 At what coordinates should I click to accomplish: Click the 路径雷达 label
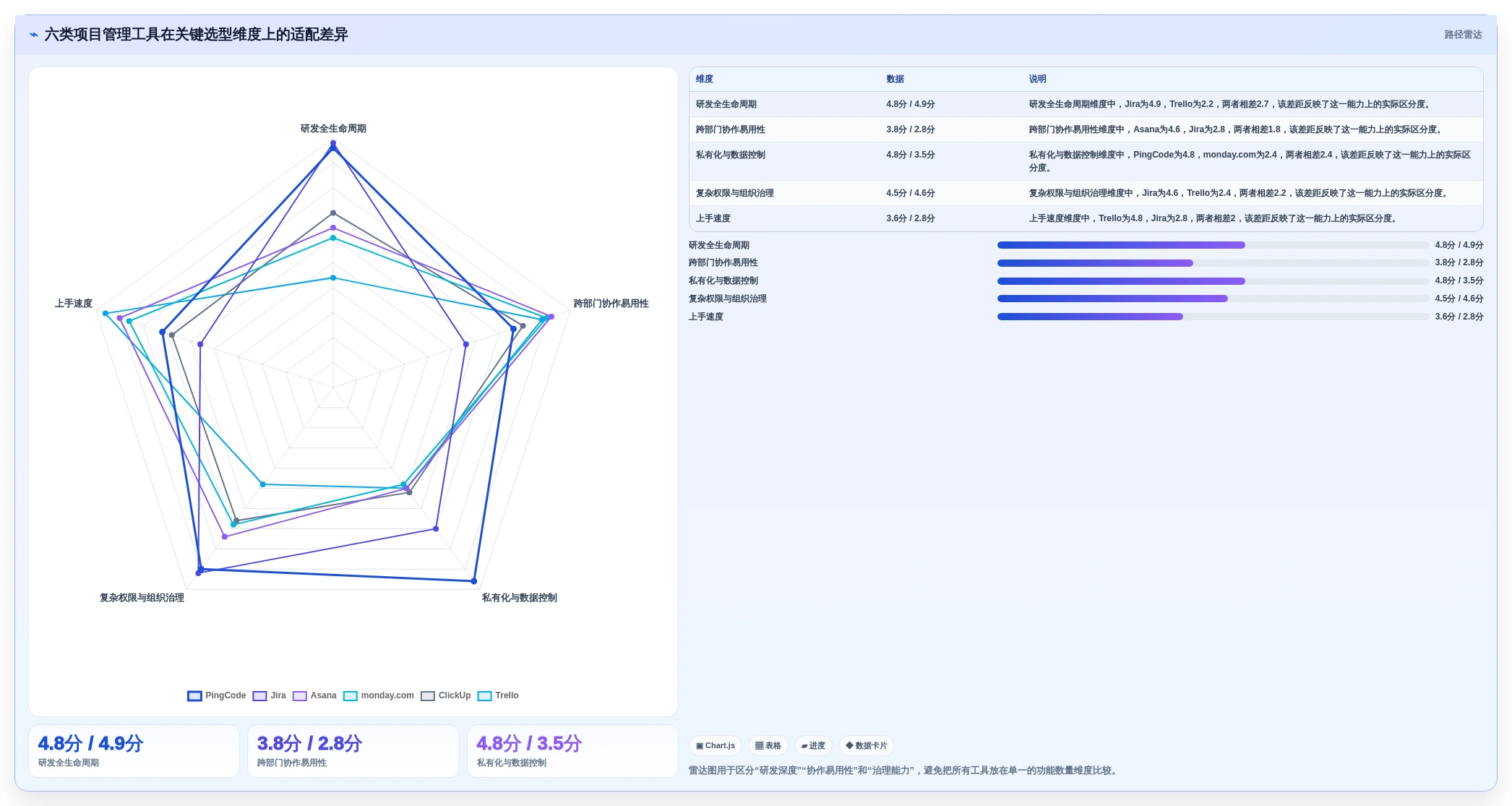coord(1463,35)
